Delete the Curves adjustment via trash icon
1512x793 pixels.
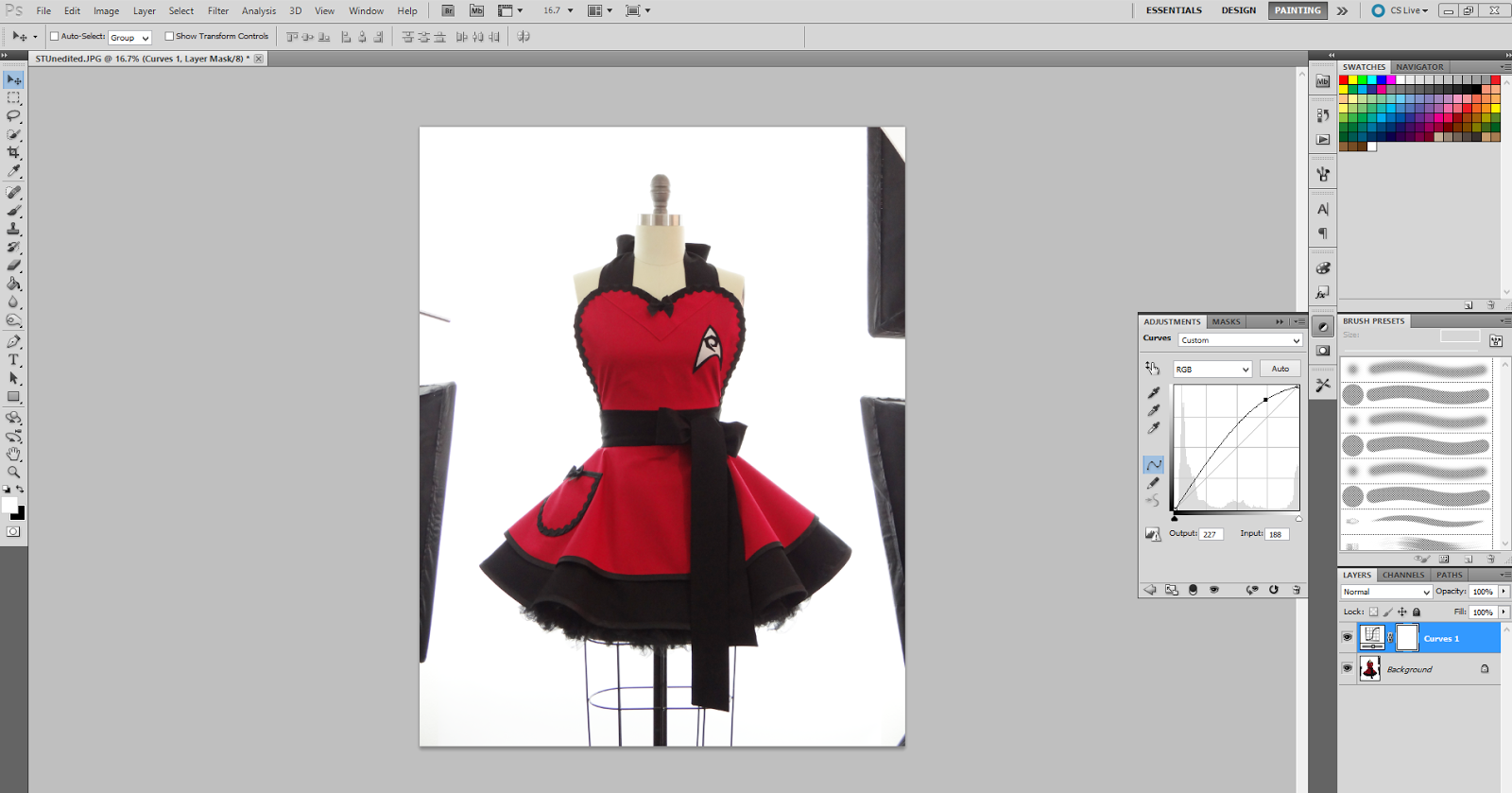click(x=1297, y=590)
